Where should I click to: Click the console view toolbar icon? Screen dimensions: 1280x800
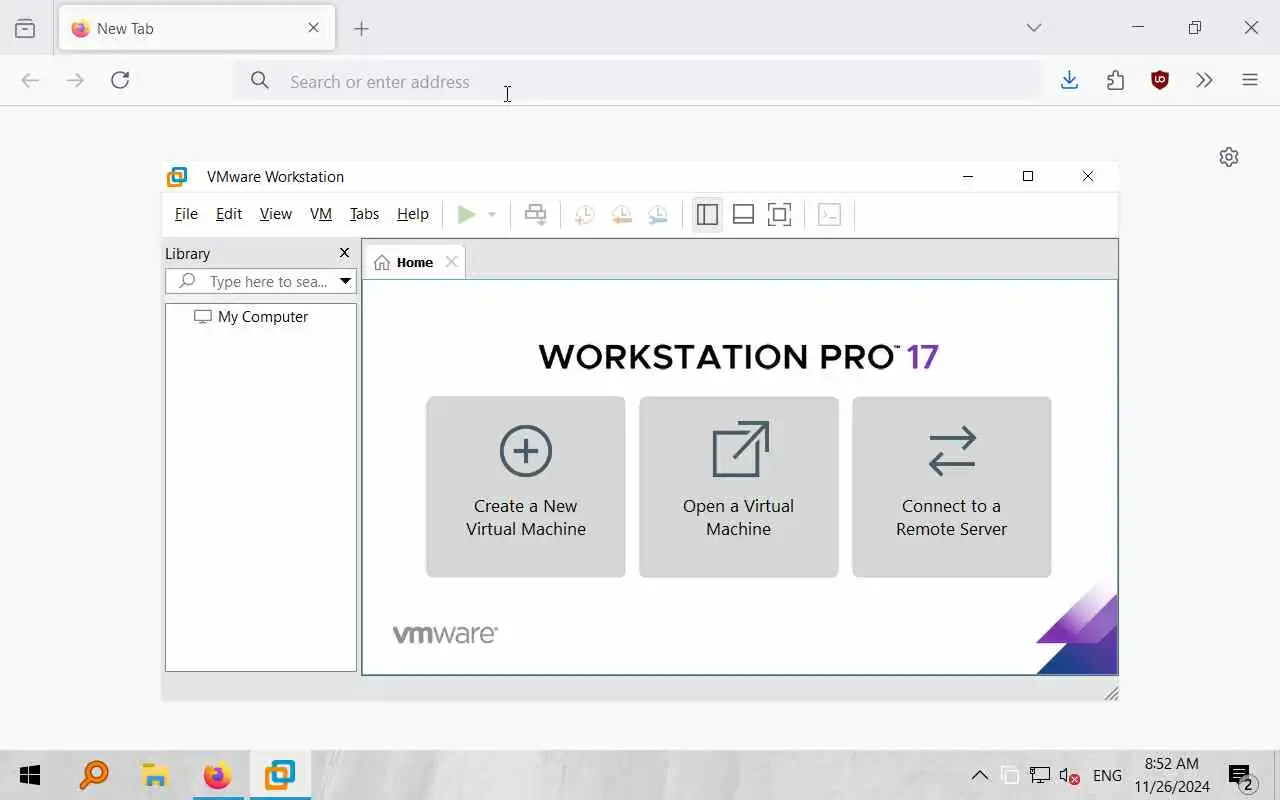point(829,214)
